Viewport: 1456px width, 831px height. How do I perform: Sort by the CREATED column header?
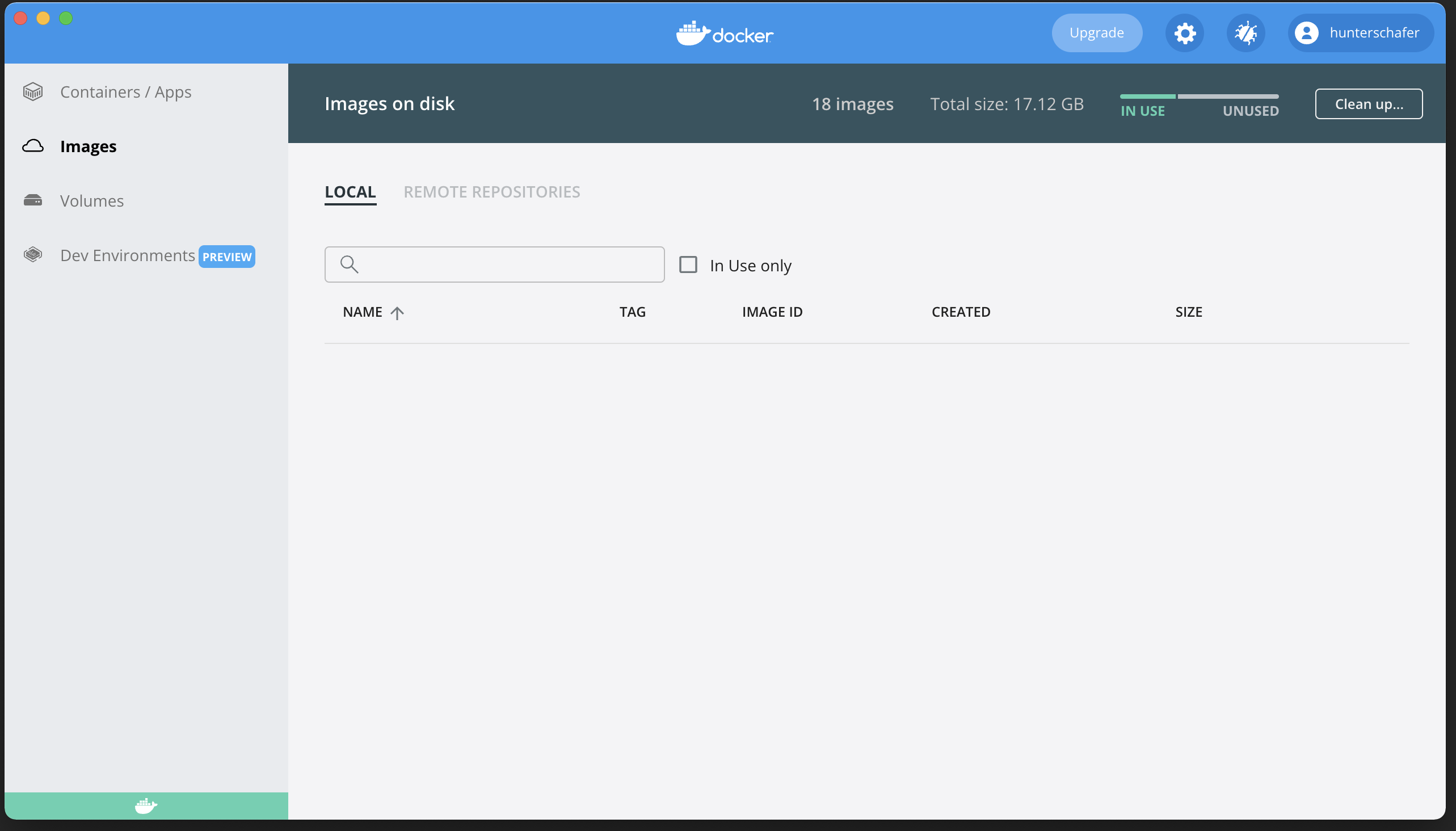[x=961, y=312]
